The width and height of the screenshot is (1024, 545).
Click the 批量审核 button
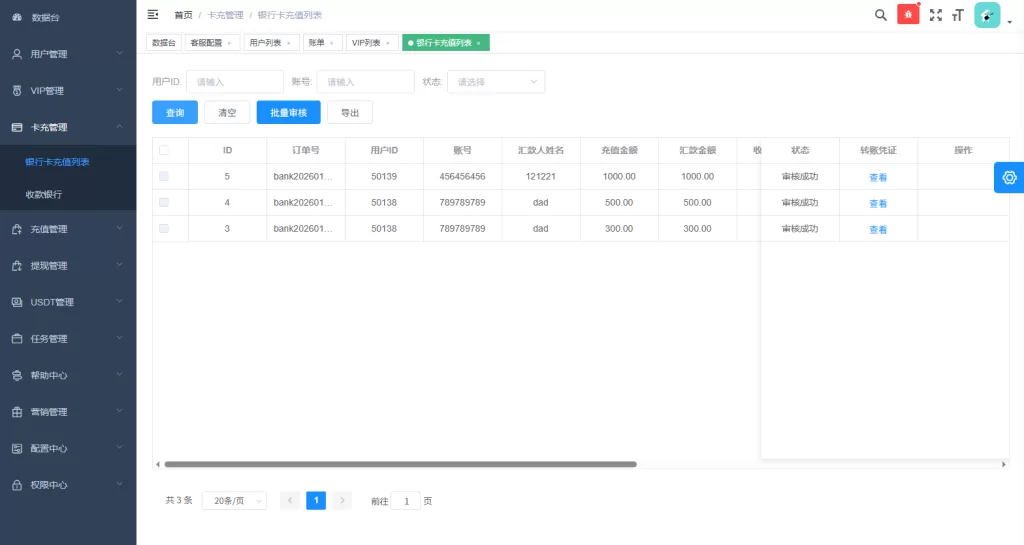pos(288,113)
